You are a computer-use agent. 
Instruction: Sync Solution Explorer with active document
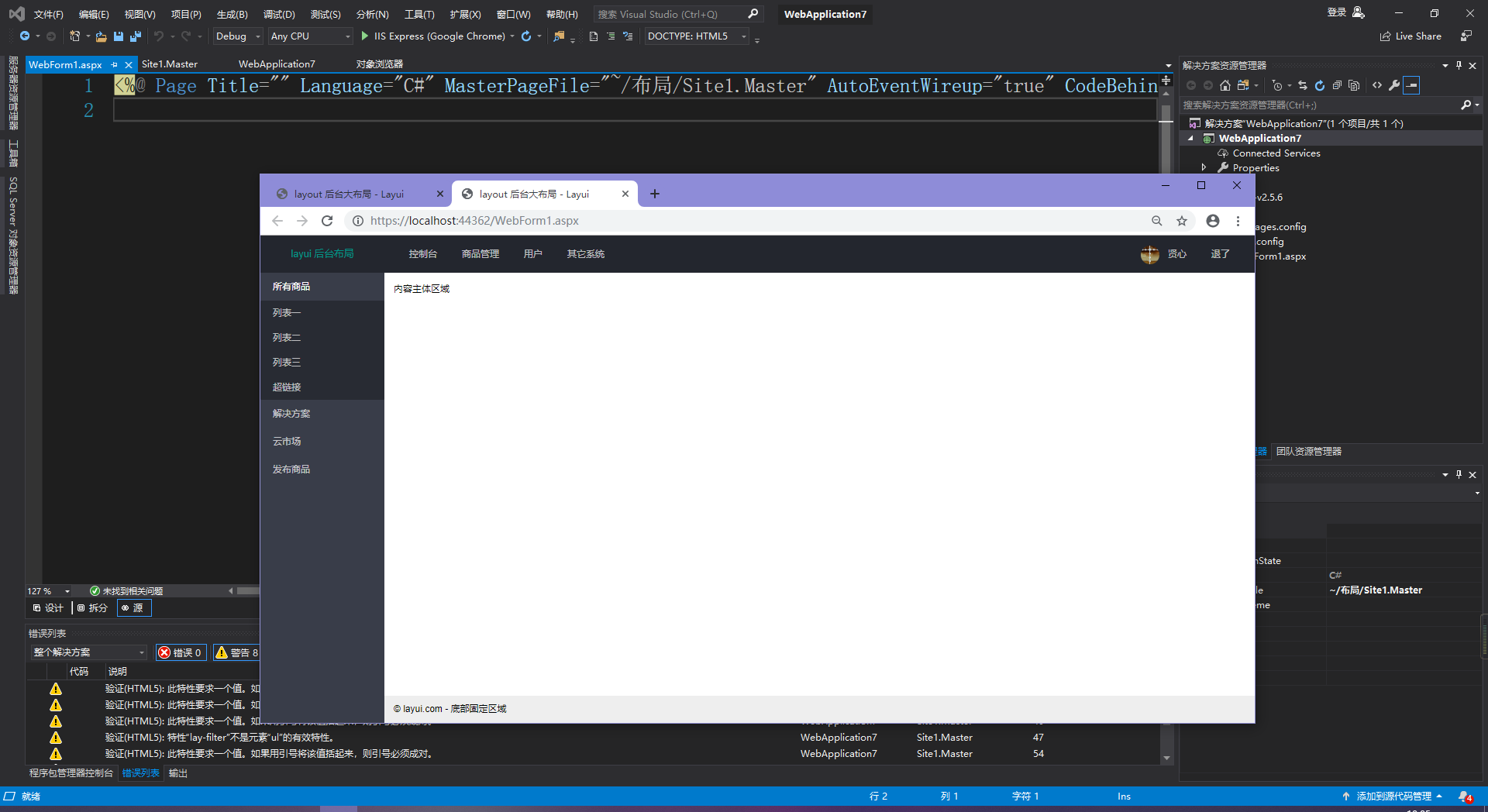coord(1302,85)
